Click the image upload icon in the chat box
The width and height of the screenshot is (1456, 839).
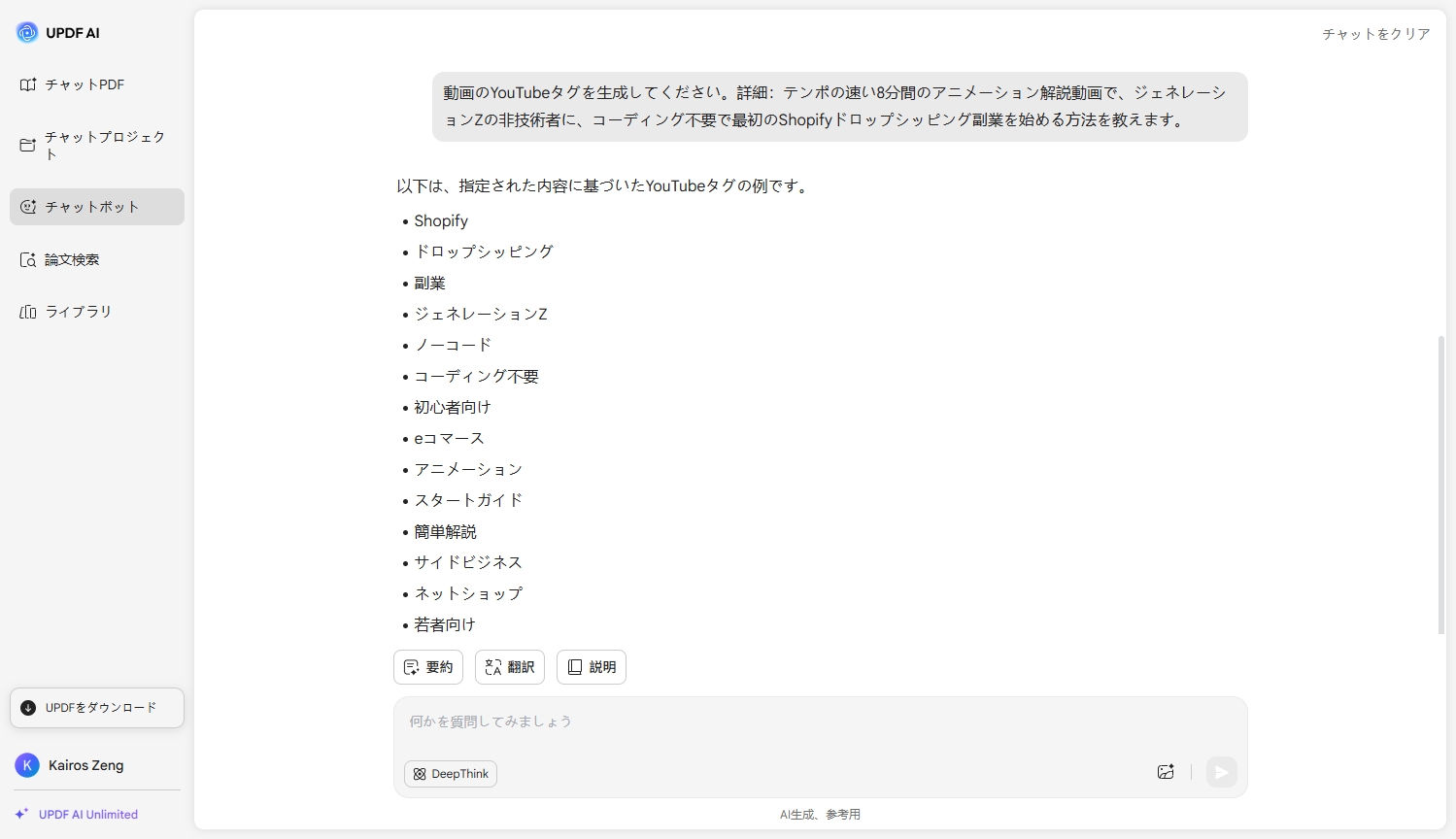tap(1166, 772)
